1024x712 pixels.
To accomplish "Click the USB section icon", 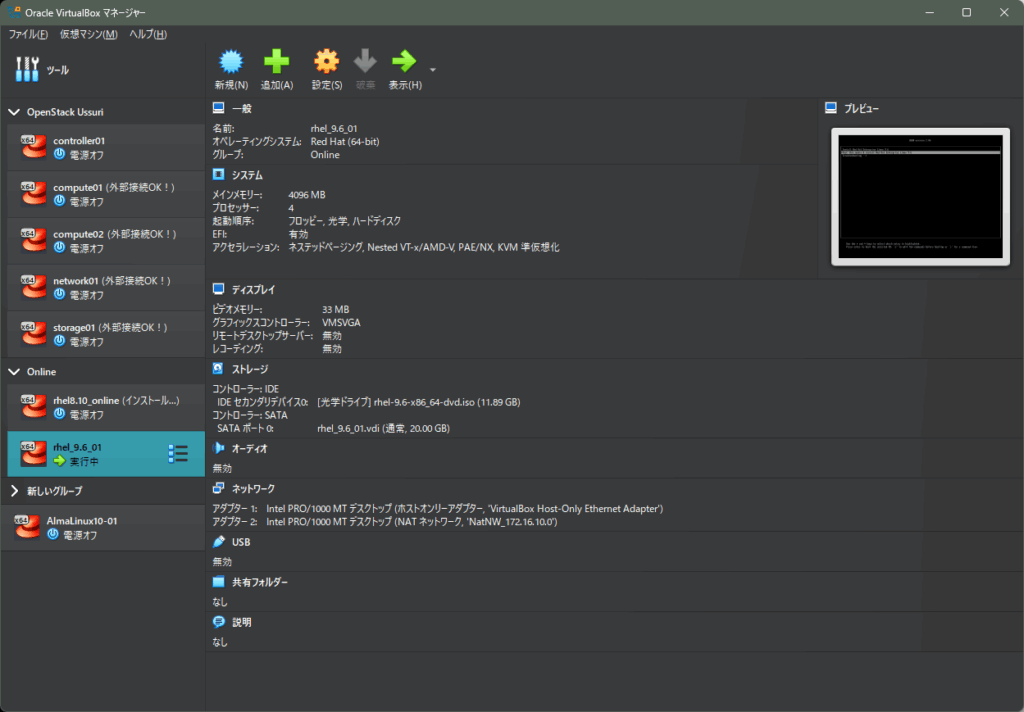I will pyautogui.click(x=218, y=542).
